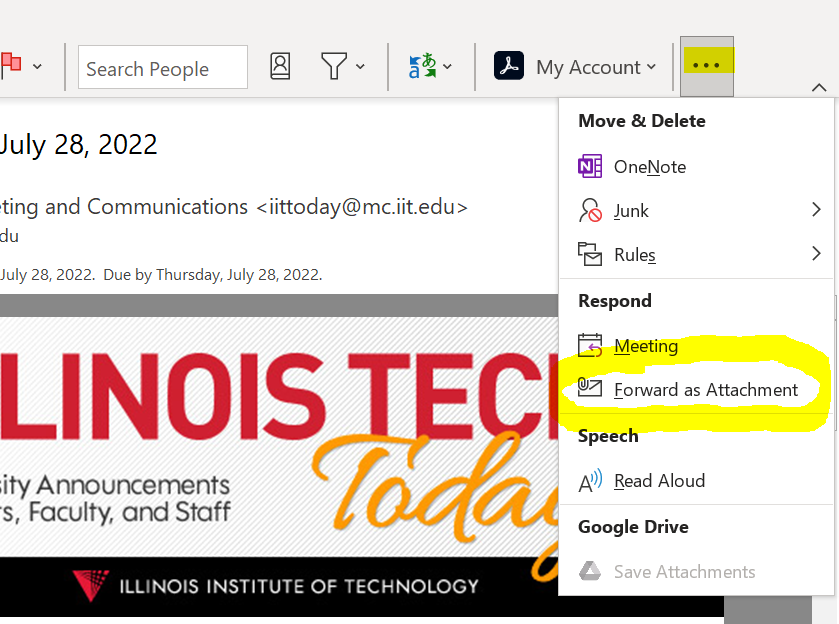Click the Translate icon in toolbar
Screen dimensions: 839x624
(x=421, y=67)
